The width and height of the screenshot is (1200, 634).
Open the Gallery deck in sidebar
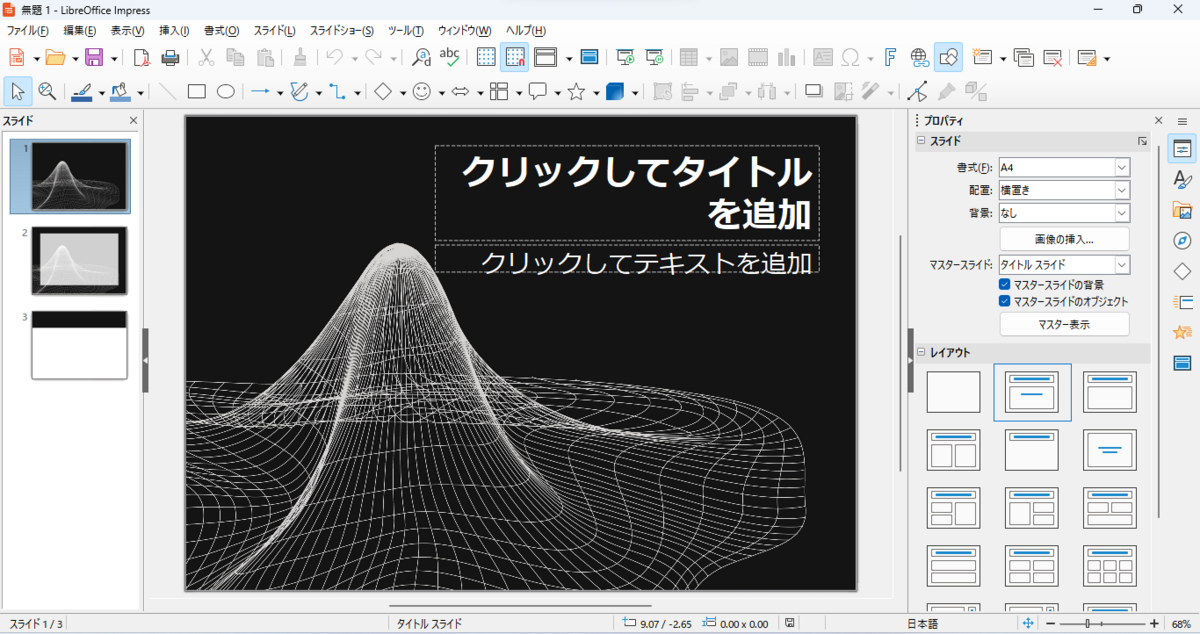pos(1182,210)
